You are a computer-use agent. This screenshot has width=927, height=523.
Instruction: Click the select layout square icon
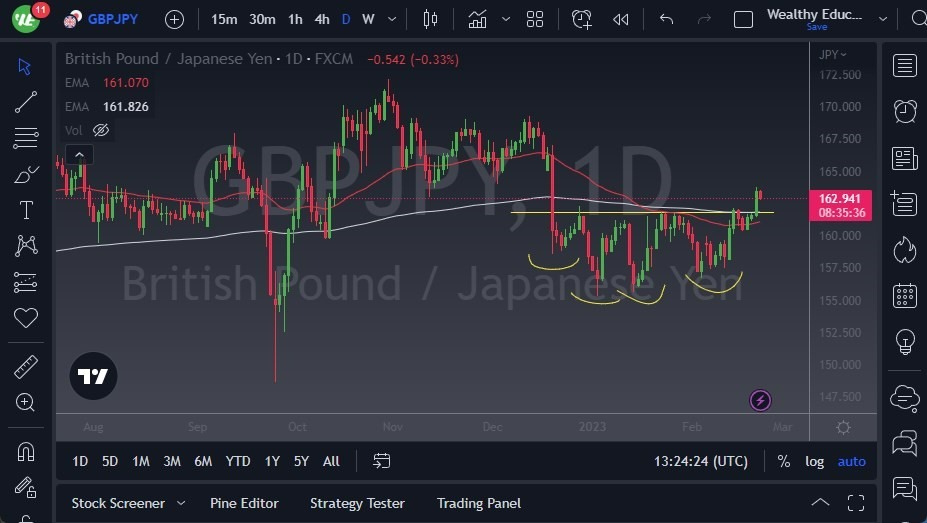pos(743,20)
